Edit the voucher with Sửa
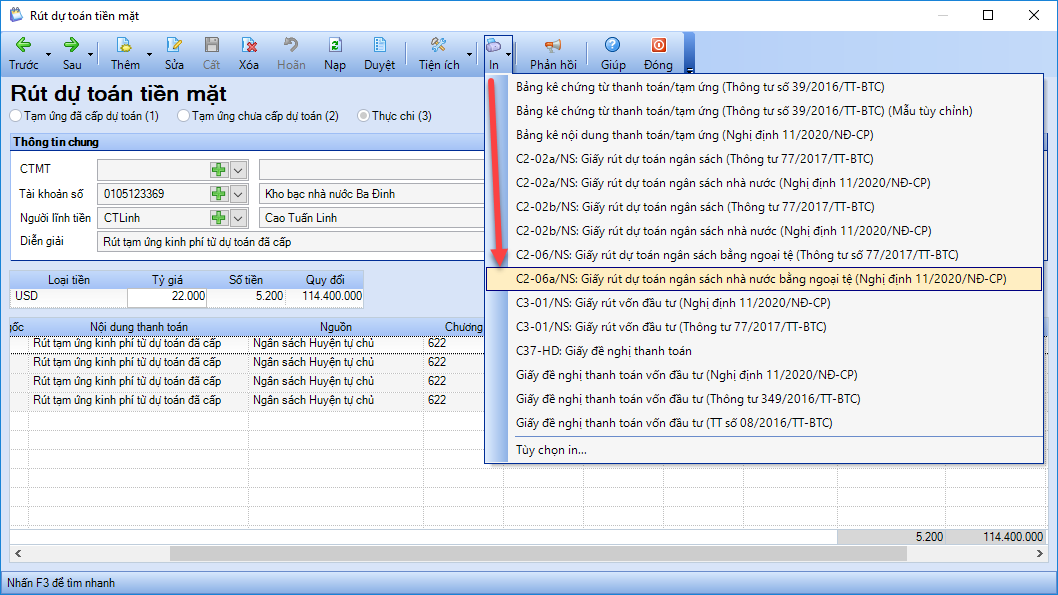The height and width of the screenshot is (595, 1058). [174, 54]
